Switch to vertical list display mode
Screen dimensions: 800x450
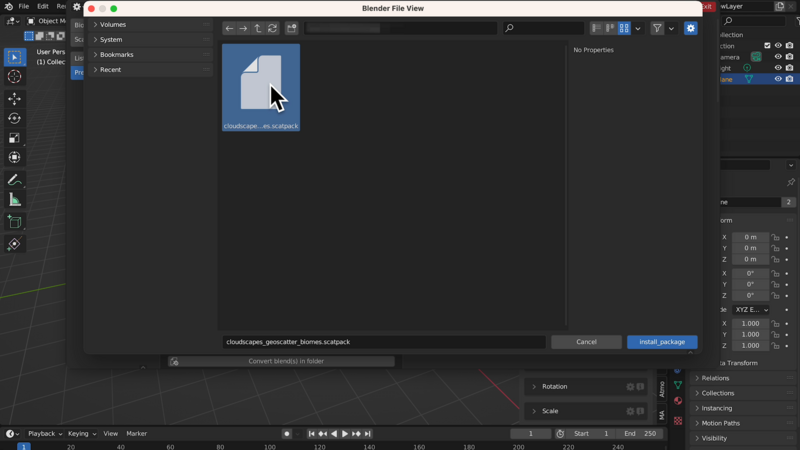tap(596, 29)
